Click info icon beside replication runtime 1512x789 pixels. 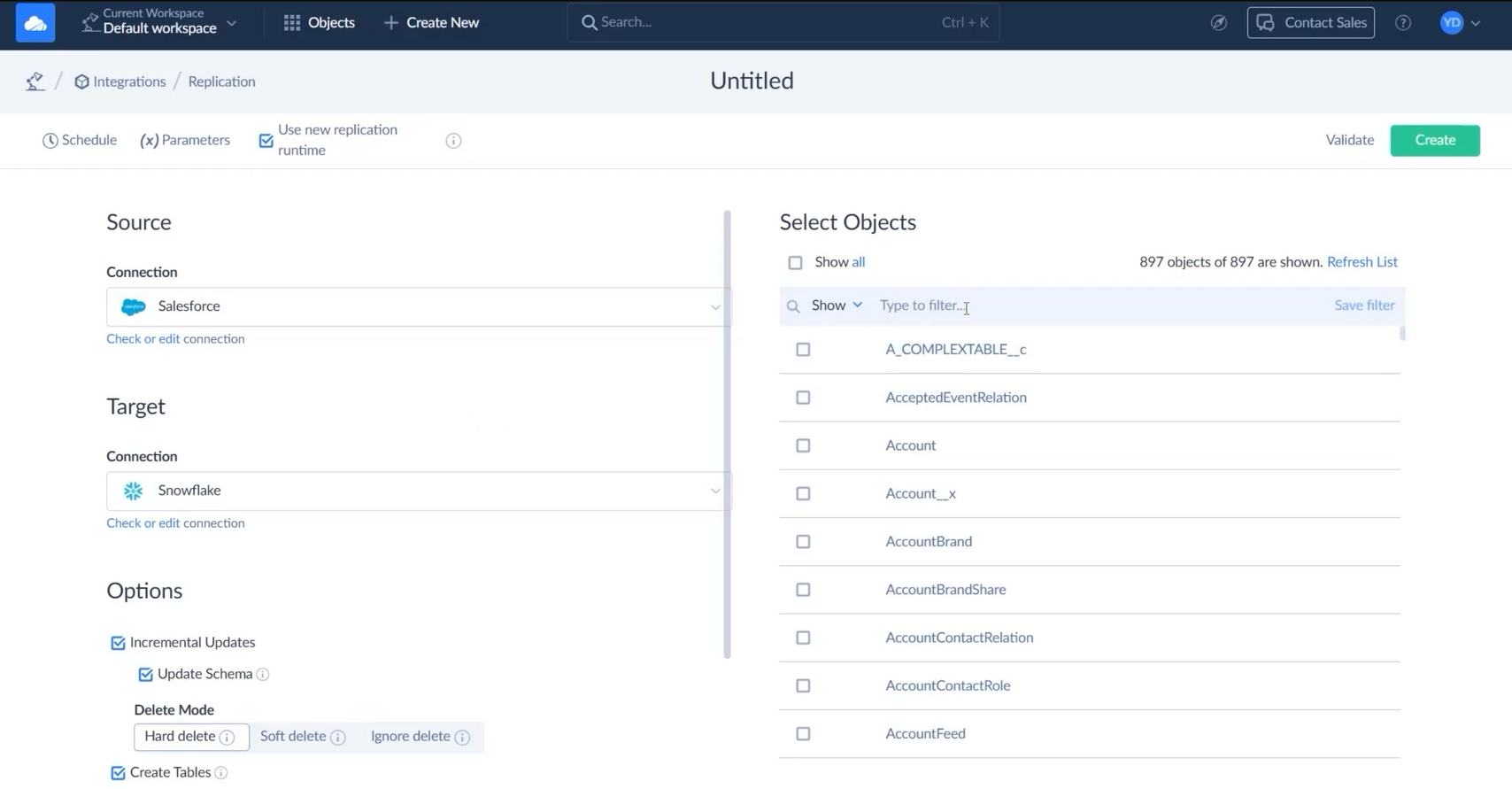point(453,141)
